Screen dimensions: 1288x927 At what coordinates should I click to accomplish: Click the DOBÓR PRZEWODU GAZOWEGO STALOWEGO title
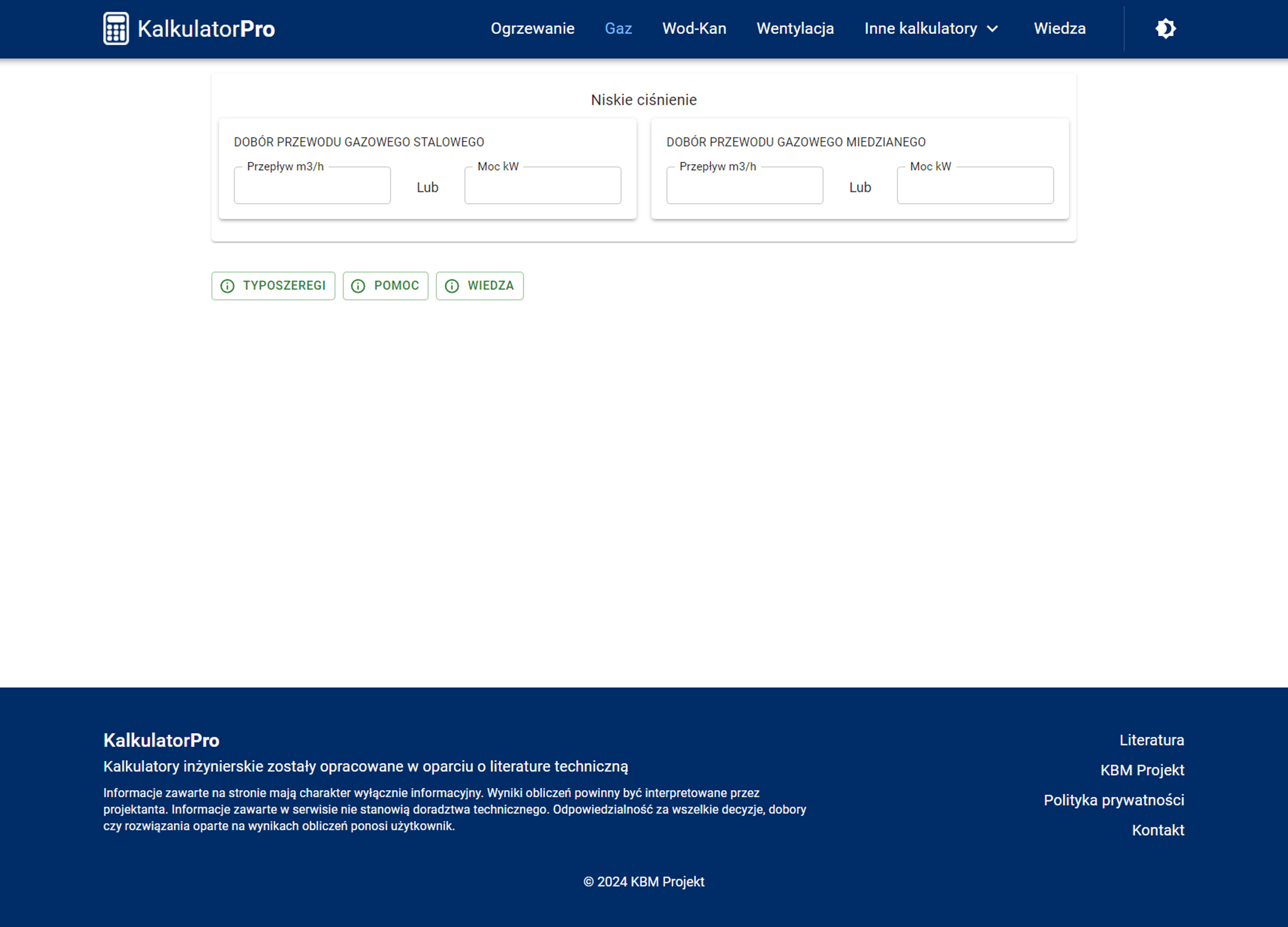(x=359, y=142)
